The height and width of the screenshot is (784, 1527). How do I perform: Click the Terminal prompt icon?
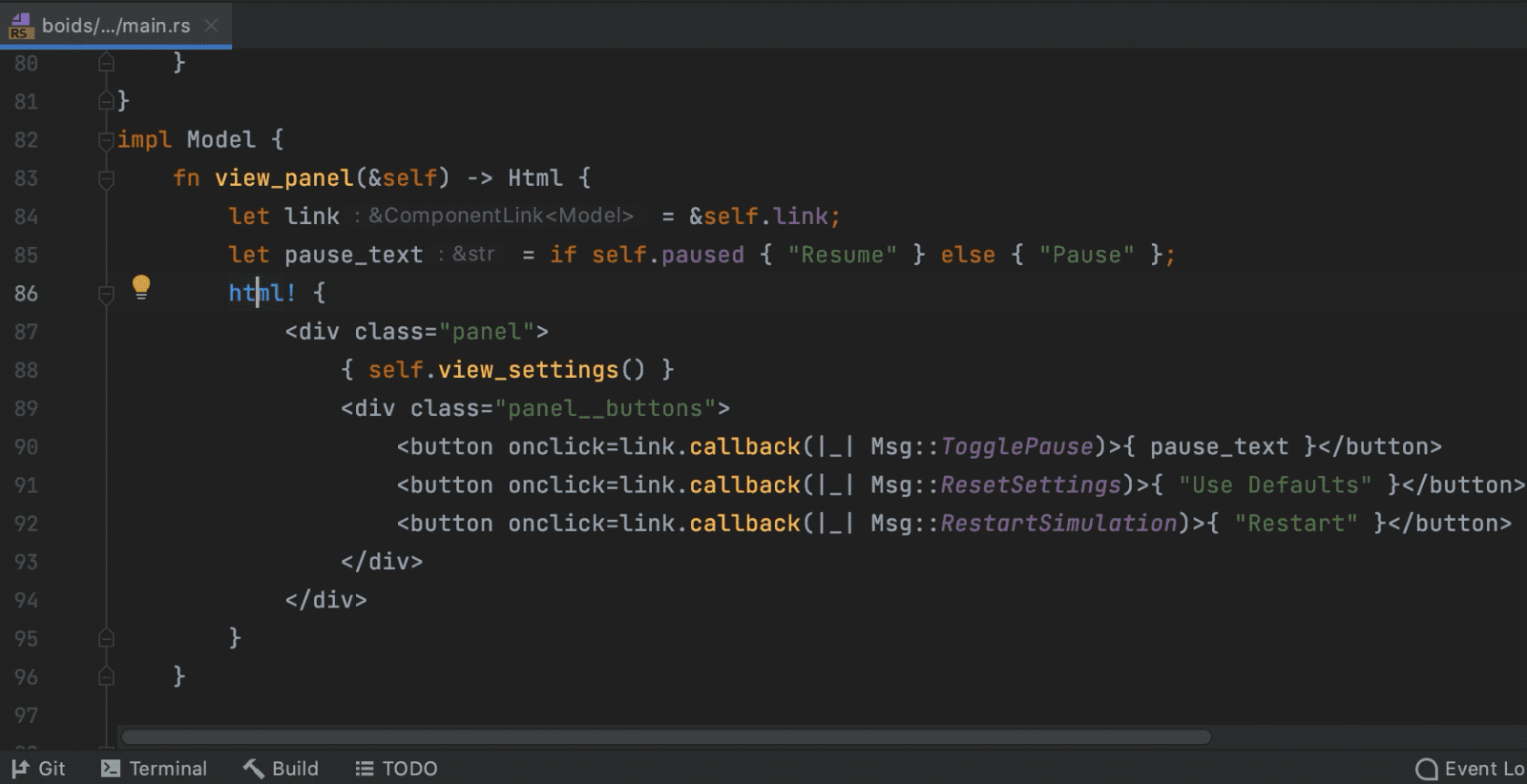point(111,769)
